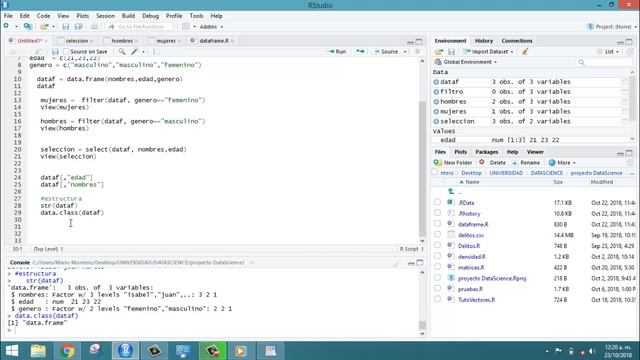This screenshot has height=360, width=640.
Task: Click the Compile report notebook icon
Action: 156,52
